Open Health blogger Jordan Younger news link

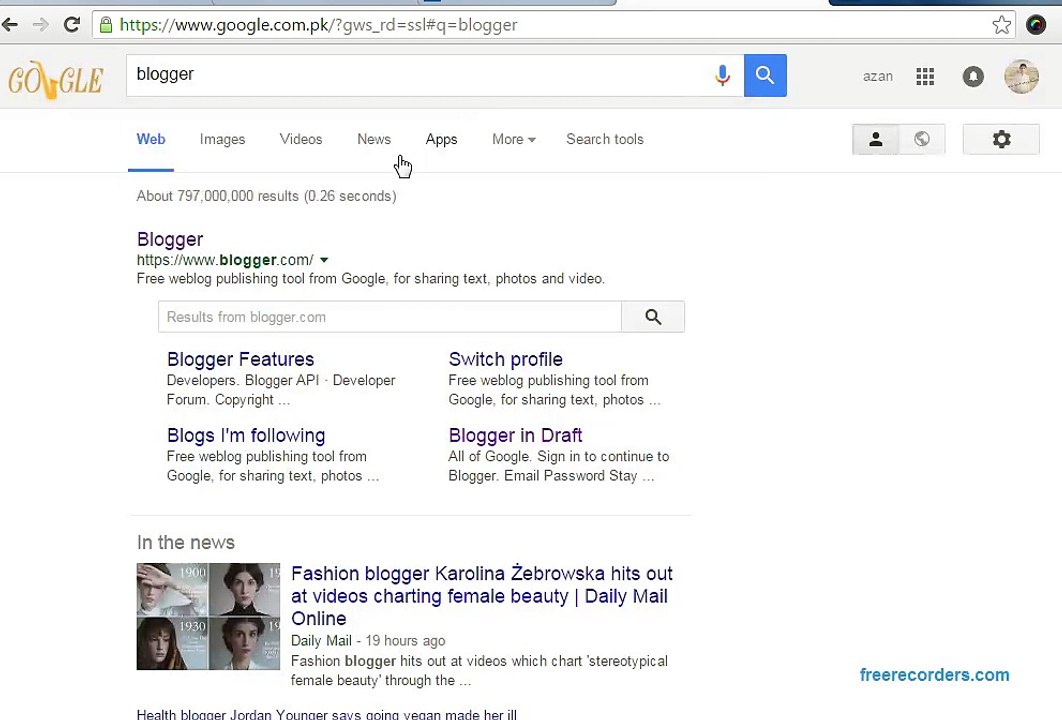(326, 714)
